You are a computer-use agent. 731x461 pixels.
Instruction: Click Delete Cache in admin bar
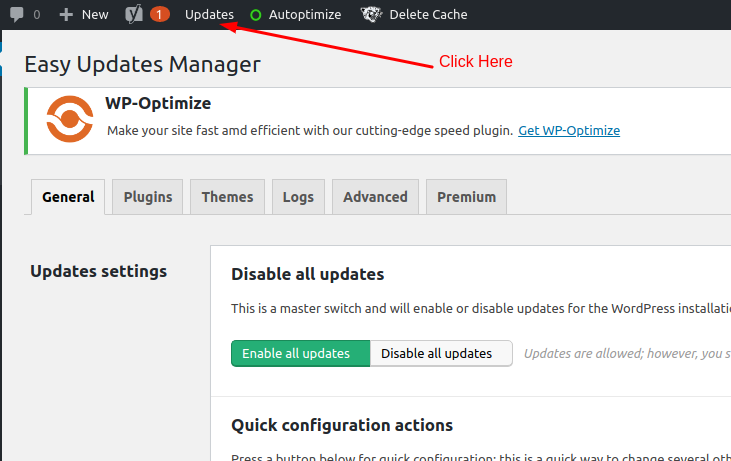(x=428, y=14)
